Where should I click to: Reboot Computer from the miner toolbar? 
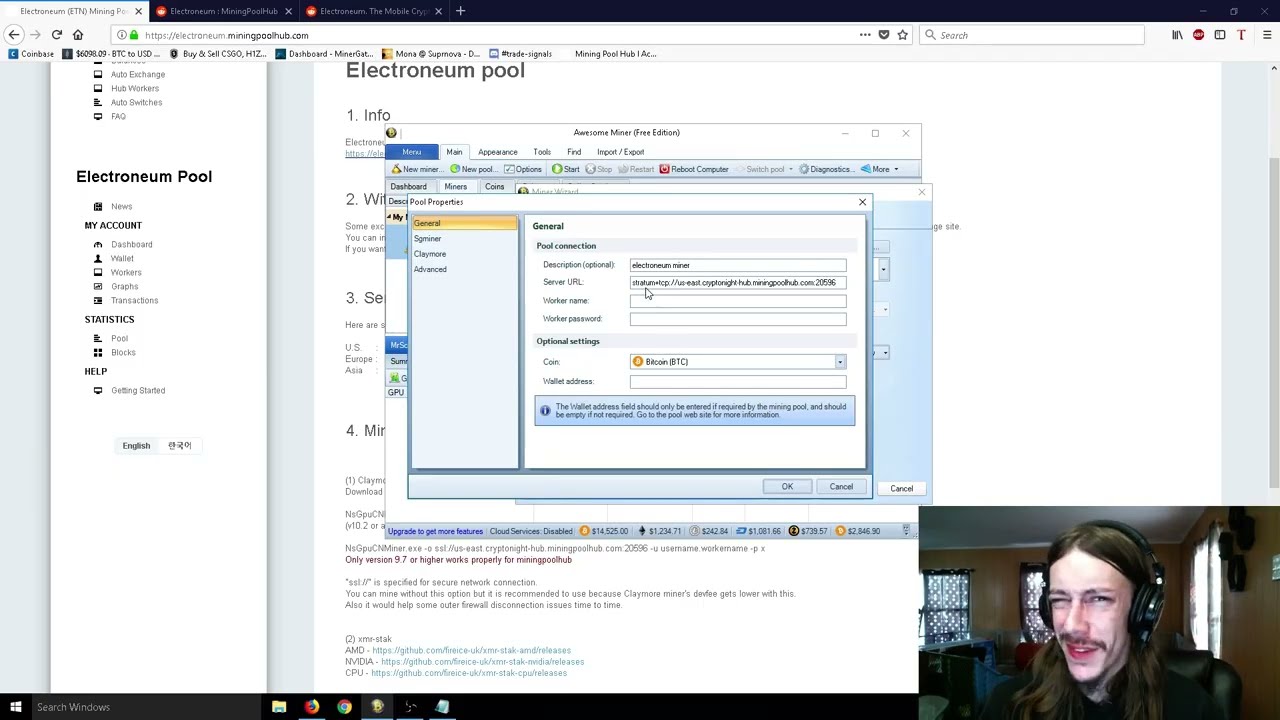pyautogui.click(x=694, y=169)
